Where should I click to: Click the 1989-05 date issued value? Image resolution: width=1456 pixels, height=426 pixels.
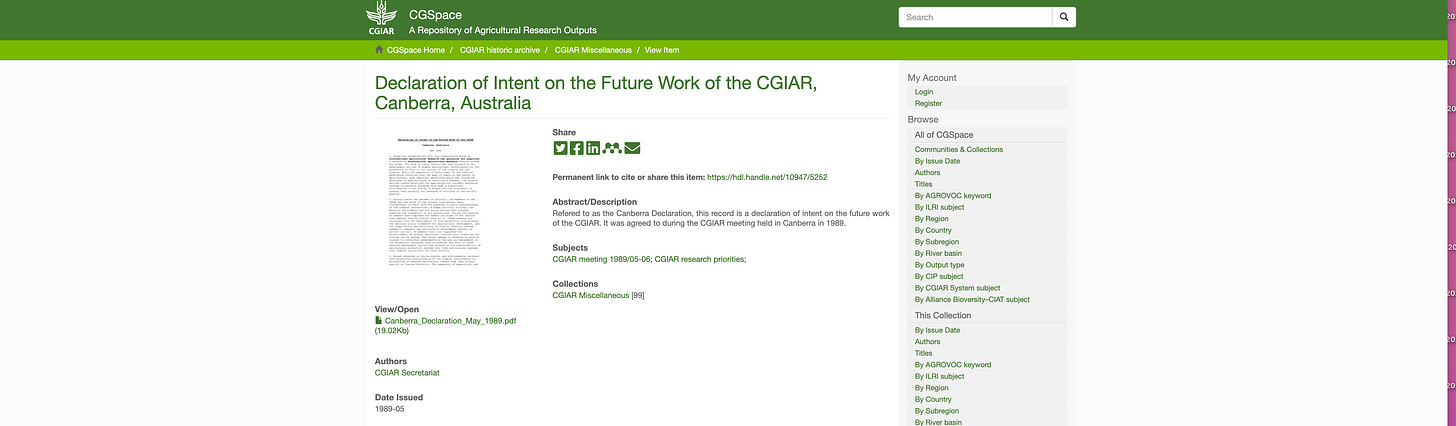pos(392,408)
